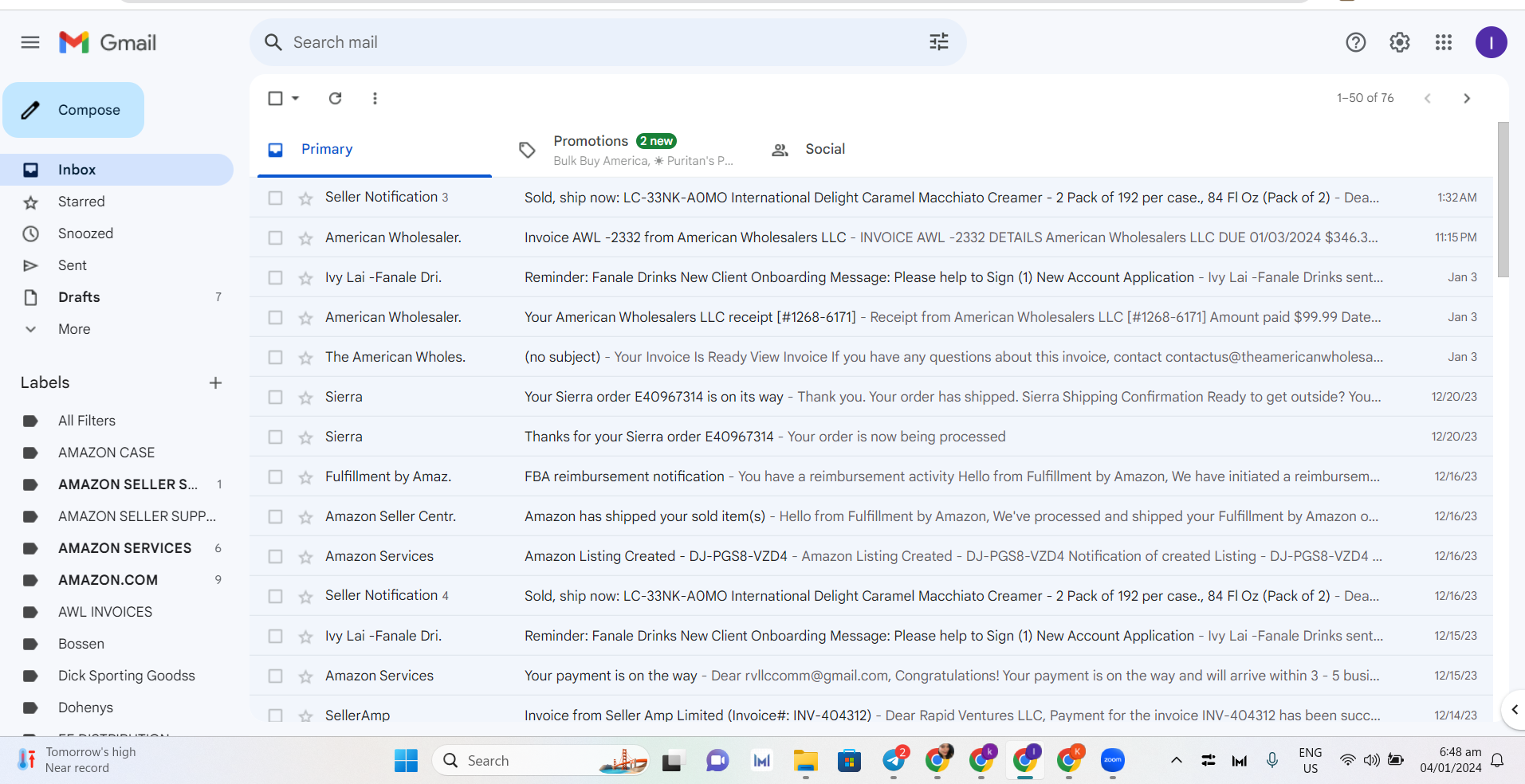
Task: Open Zoom from the taskbar
Action: click(1112, 761)
